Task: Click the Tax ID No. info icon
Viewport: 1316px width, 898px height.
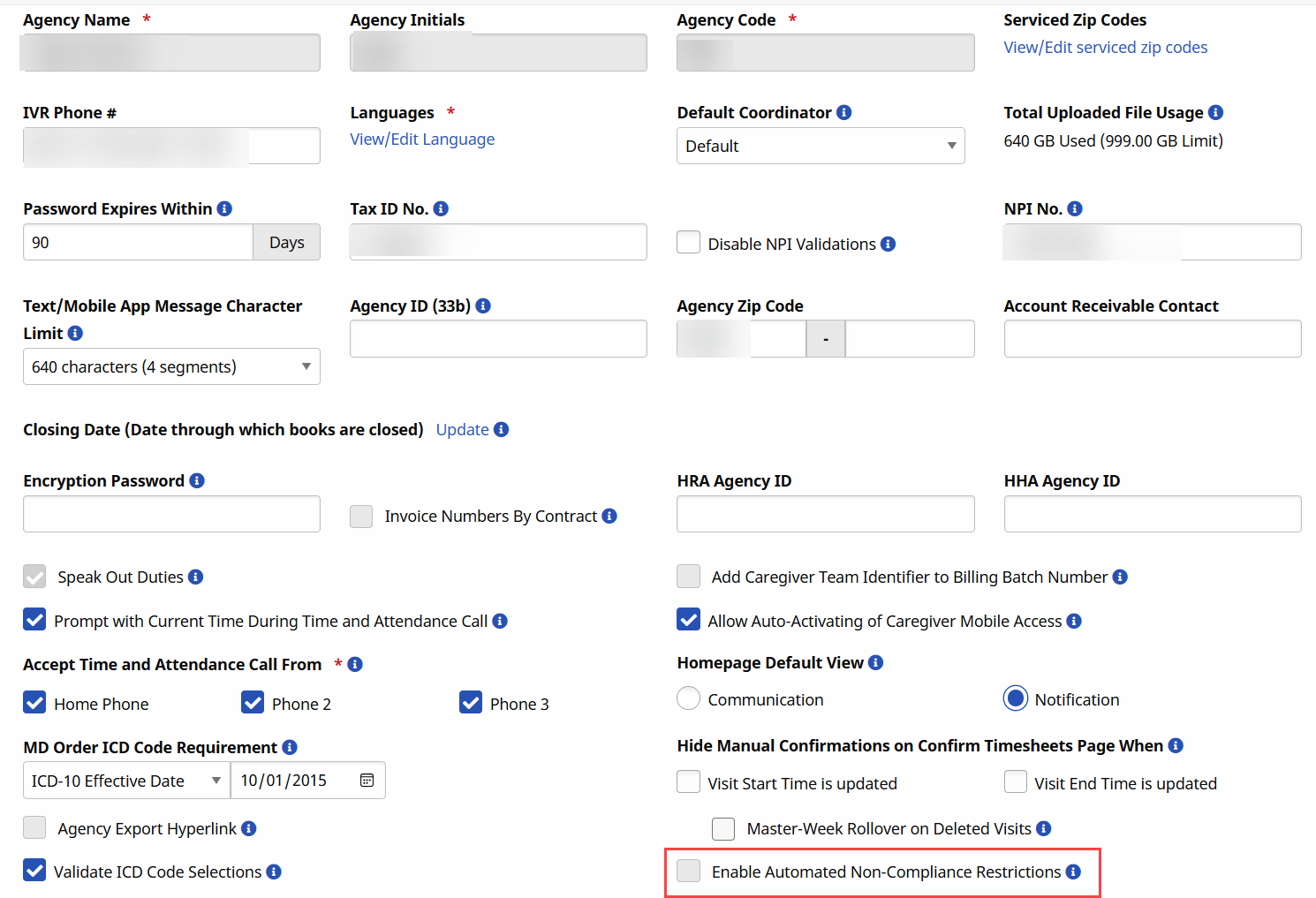Action: [441, 208]
